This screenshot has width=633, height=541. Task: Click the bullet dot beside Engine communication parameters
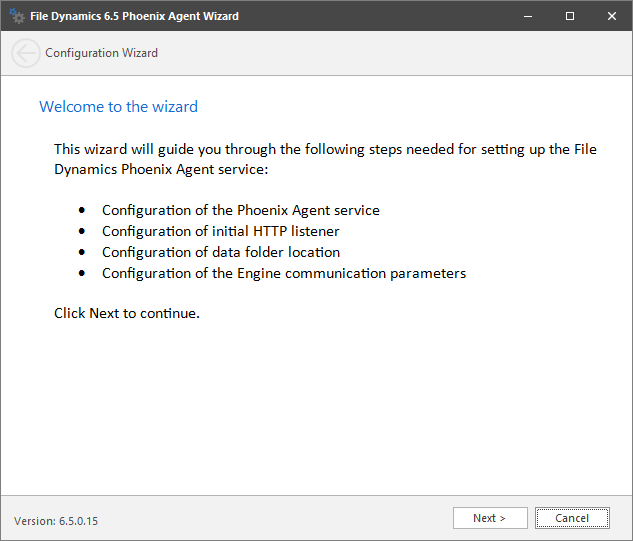(82, 274)
